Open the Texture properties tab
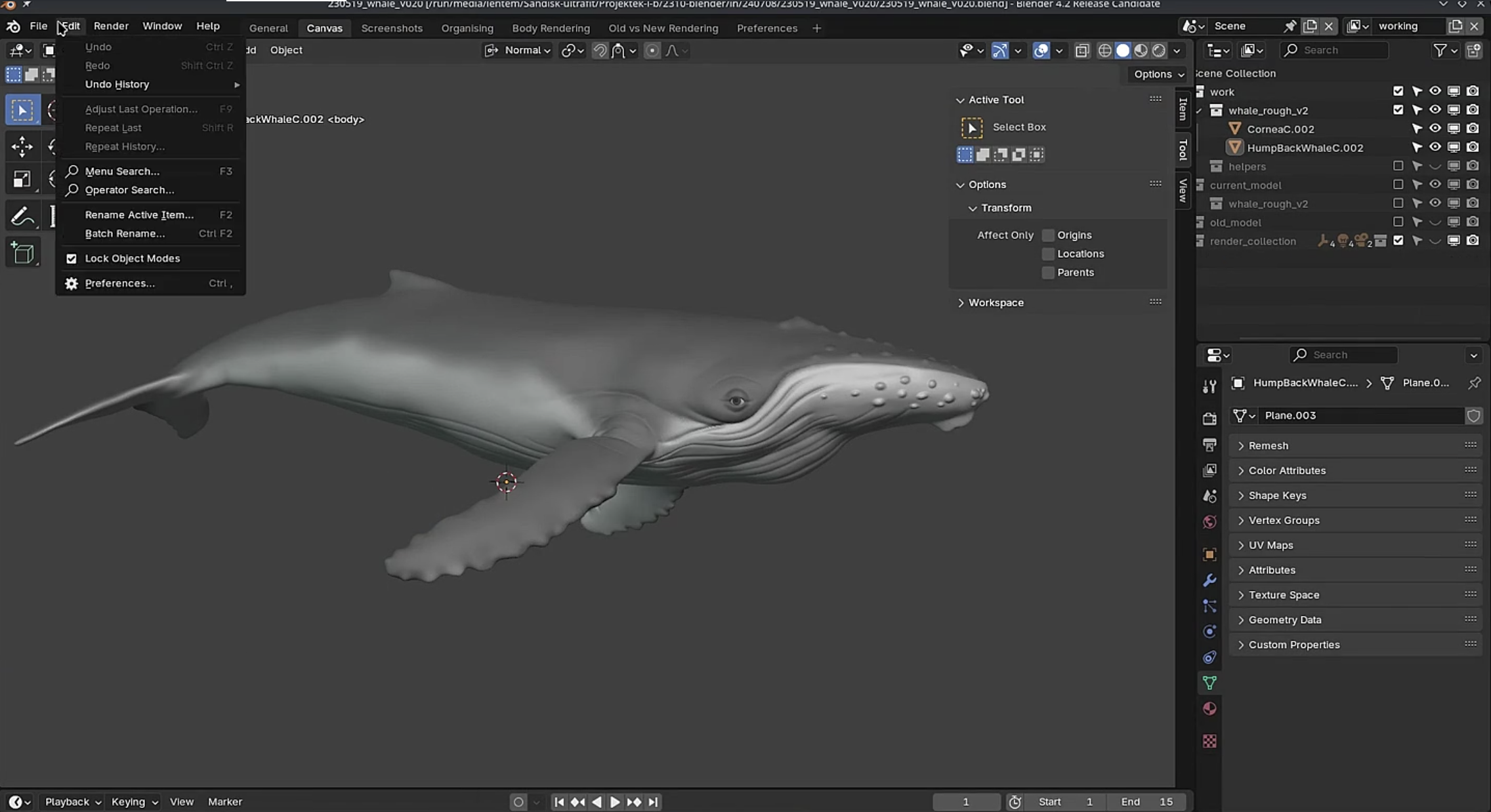Screen dimensions: 1491x812 (x=1209, y=741)
